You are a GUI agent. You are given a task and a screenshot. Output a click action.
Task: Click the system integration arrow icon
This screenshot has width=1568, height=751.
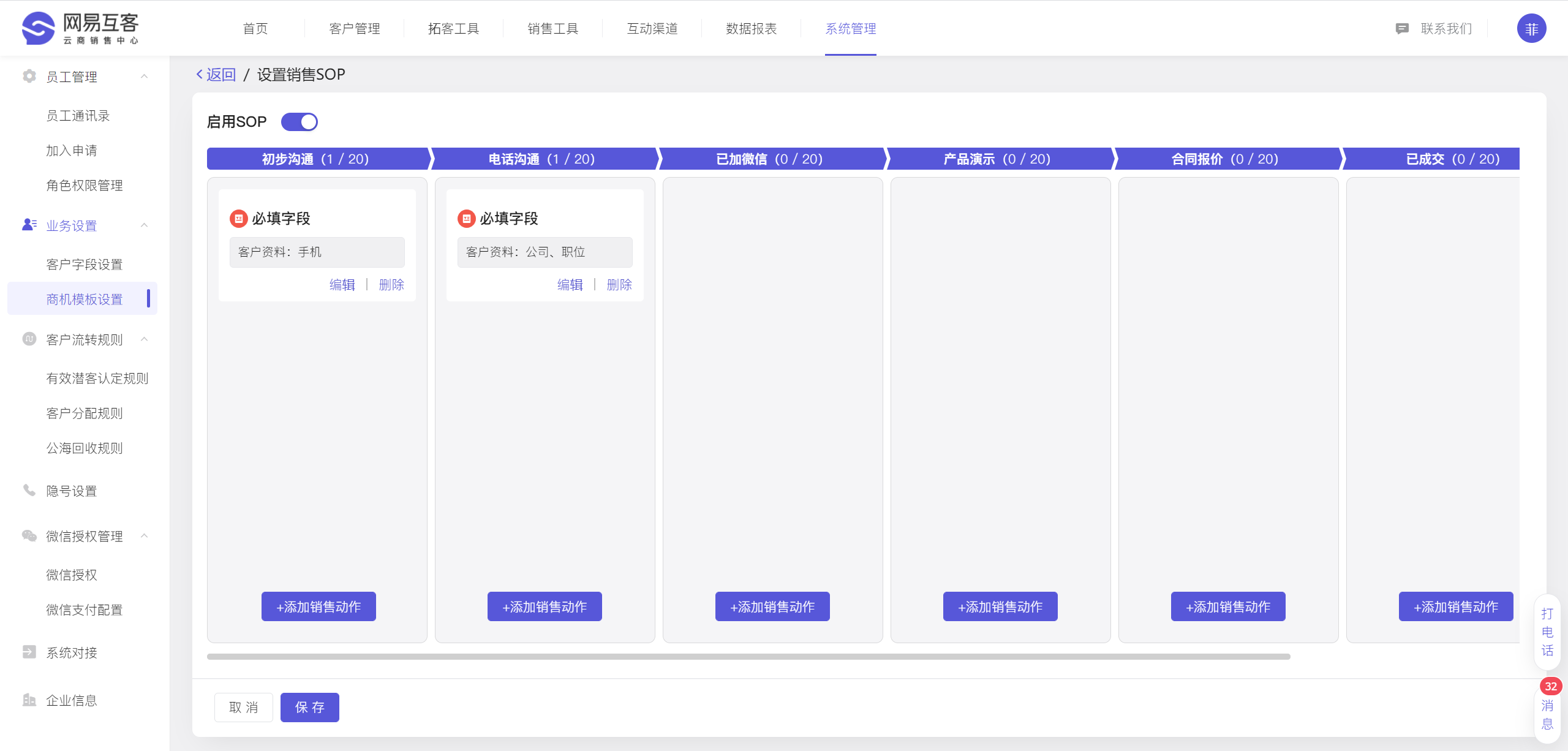[x=29, y=652]
